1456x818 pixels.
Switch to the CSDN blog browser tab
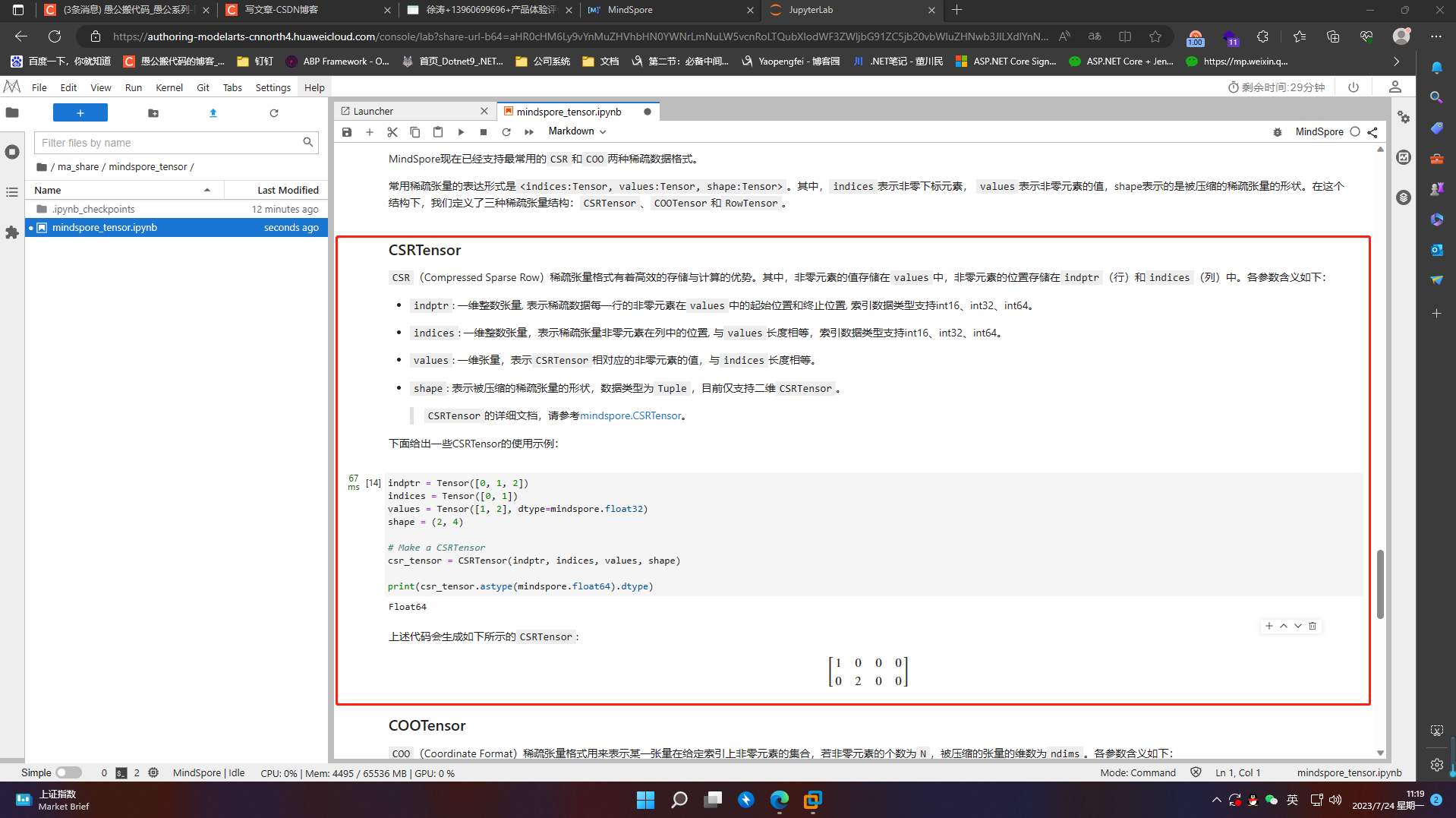click(x=307, y=10)
